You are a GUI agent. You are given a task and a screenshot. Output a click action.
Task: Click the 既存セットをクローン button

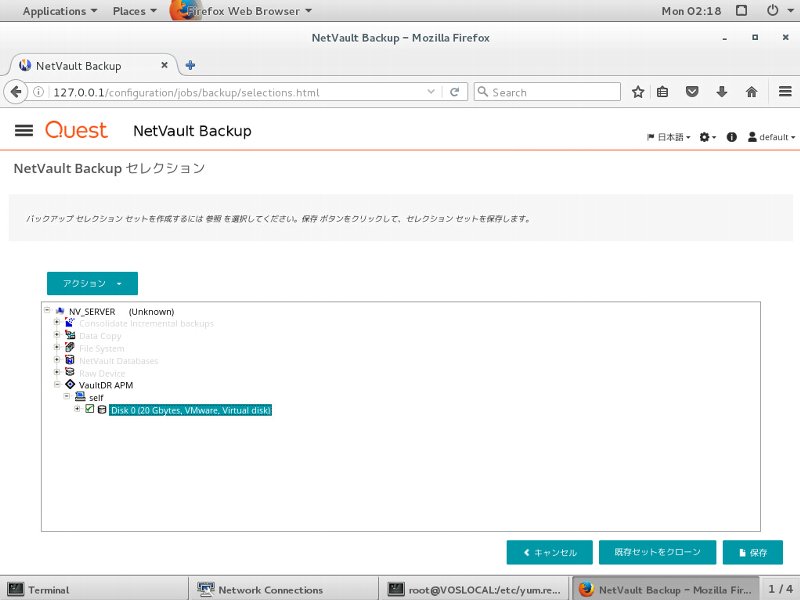tap(657, 552)
